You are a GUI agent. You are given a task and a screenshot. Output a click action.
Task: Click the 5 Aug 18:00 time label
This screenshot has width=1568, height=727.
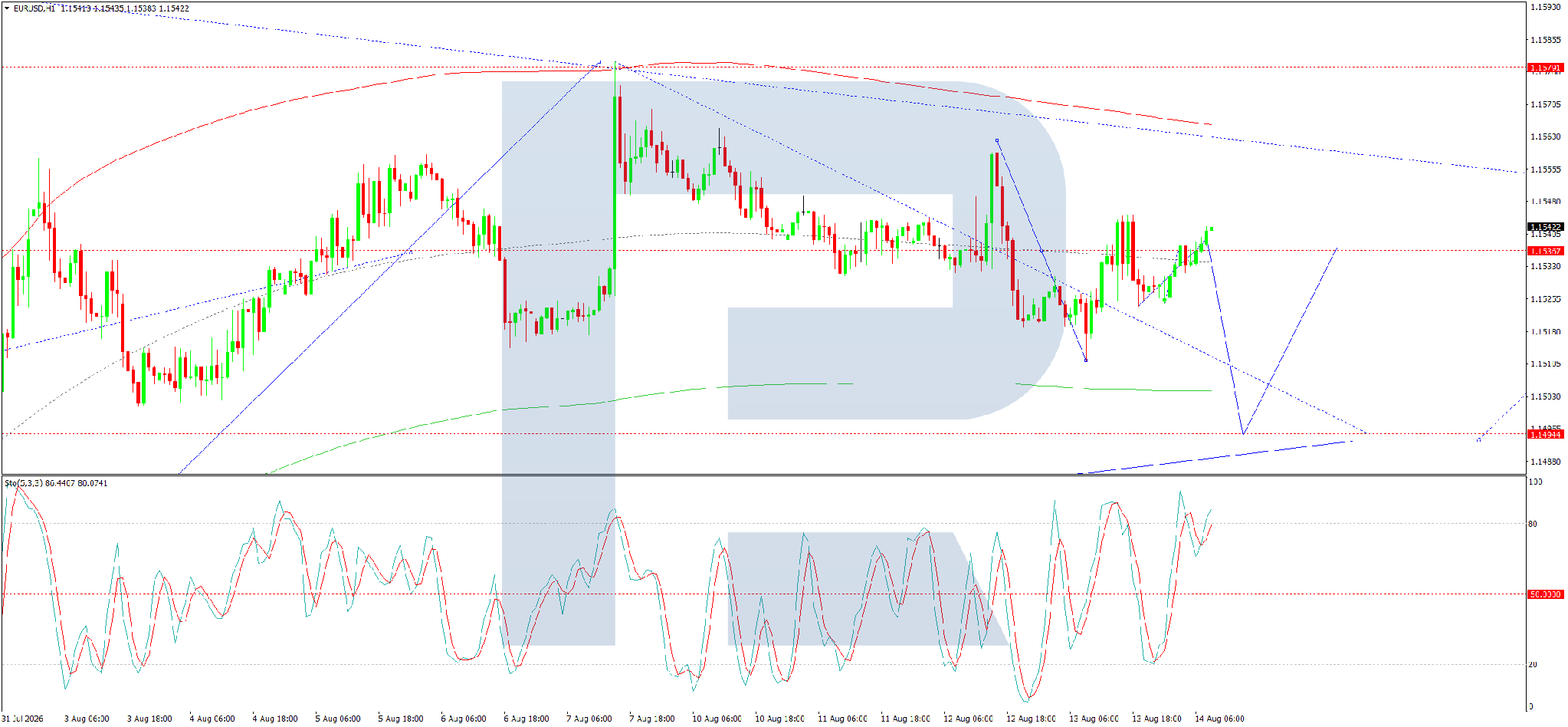point(401,719)
